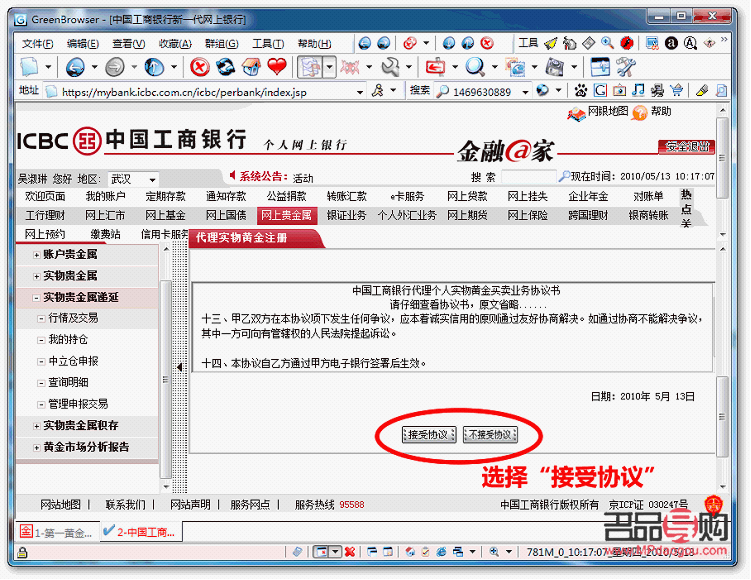Select 中立仓申报 in the left tree
This screenshot has height=580, width=751.
pyautogui.click(x=73, y=361)
